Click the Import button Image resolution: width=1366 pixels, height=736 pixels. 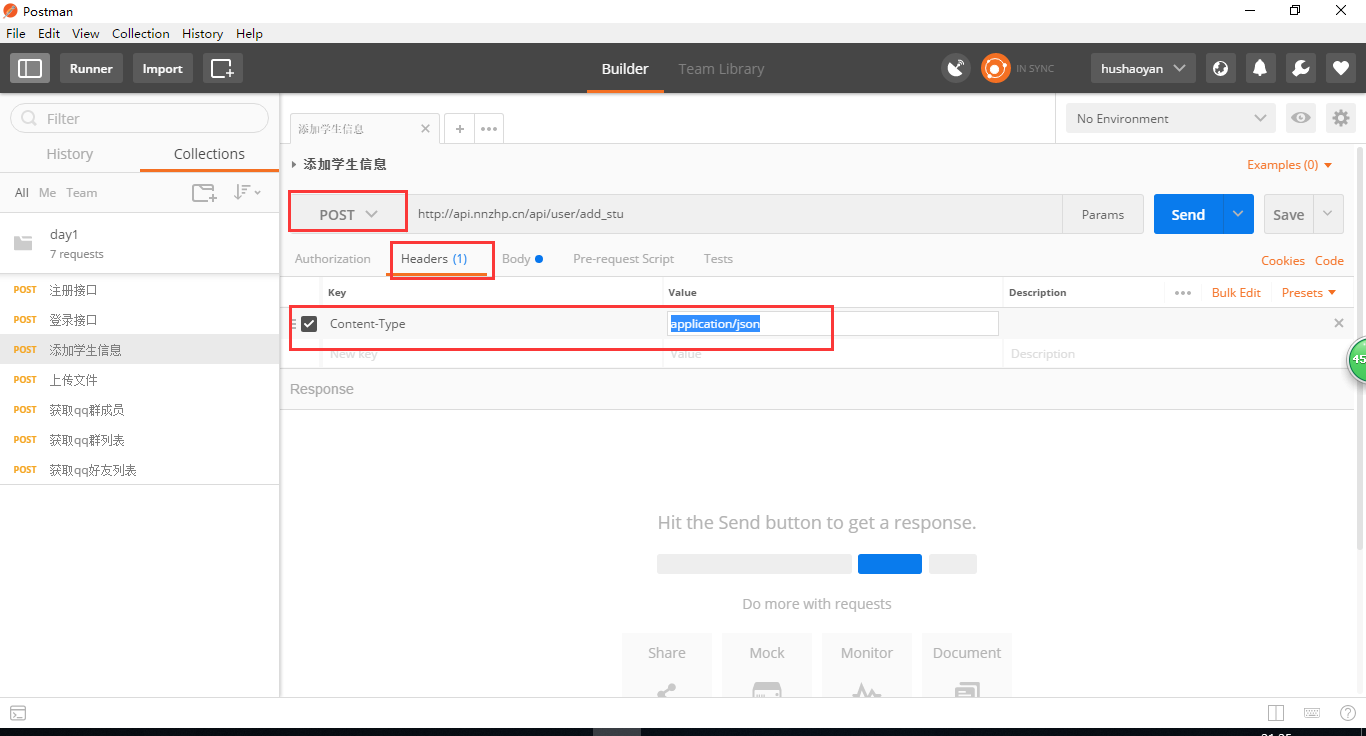pos(162,68)
